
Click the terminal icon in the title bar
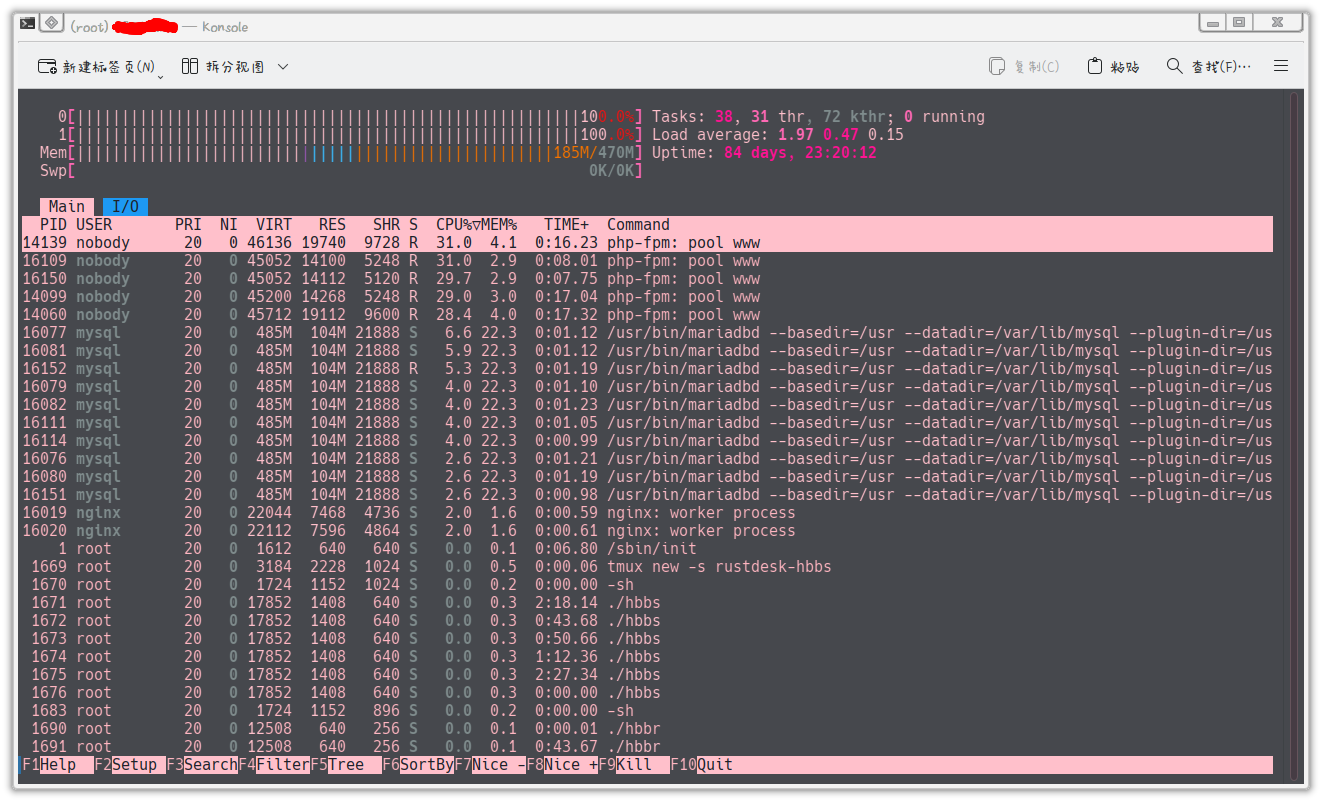click(x=28, y=23)
